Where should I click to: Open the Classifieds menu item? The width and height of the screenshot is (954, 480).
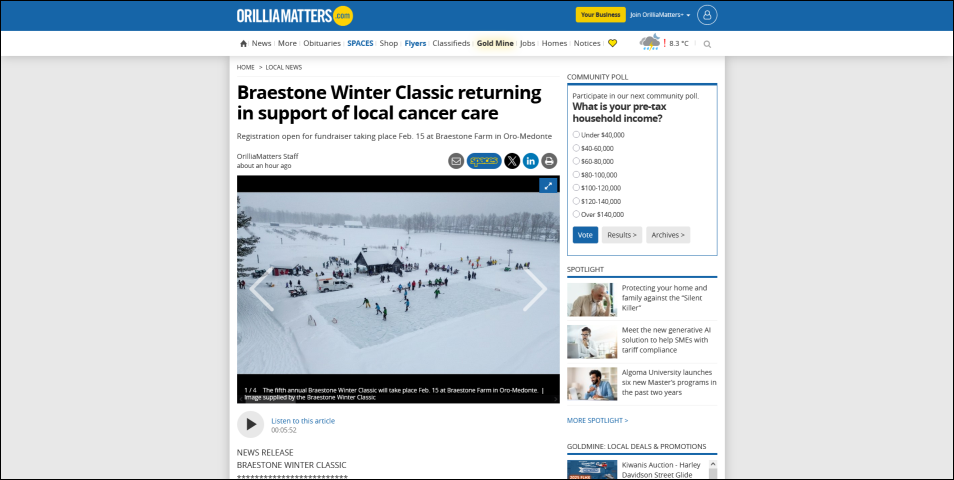451,44
